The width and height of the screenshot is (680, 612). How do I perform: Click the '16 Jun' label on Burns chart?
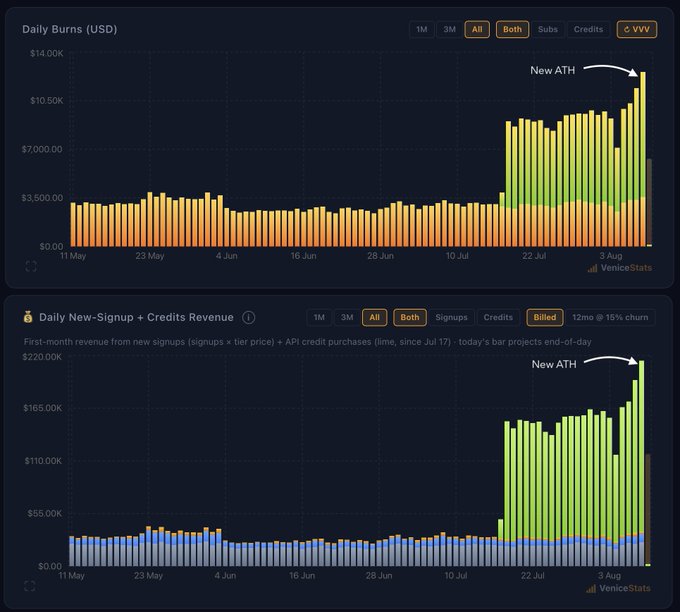point(303,256)
